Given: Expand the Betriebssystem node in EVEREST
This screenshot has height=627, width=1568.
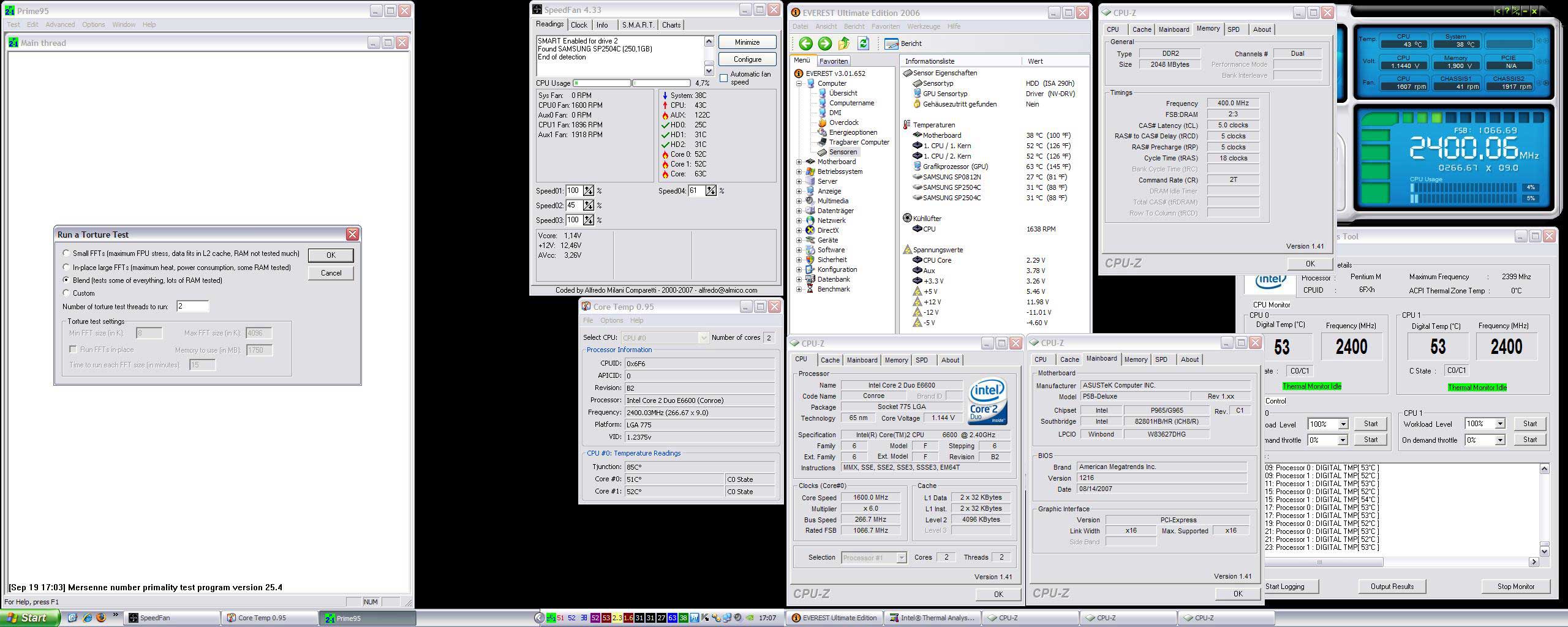Looking at the screenshot, I should point(799,171).
